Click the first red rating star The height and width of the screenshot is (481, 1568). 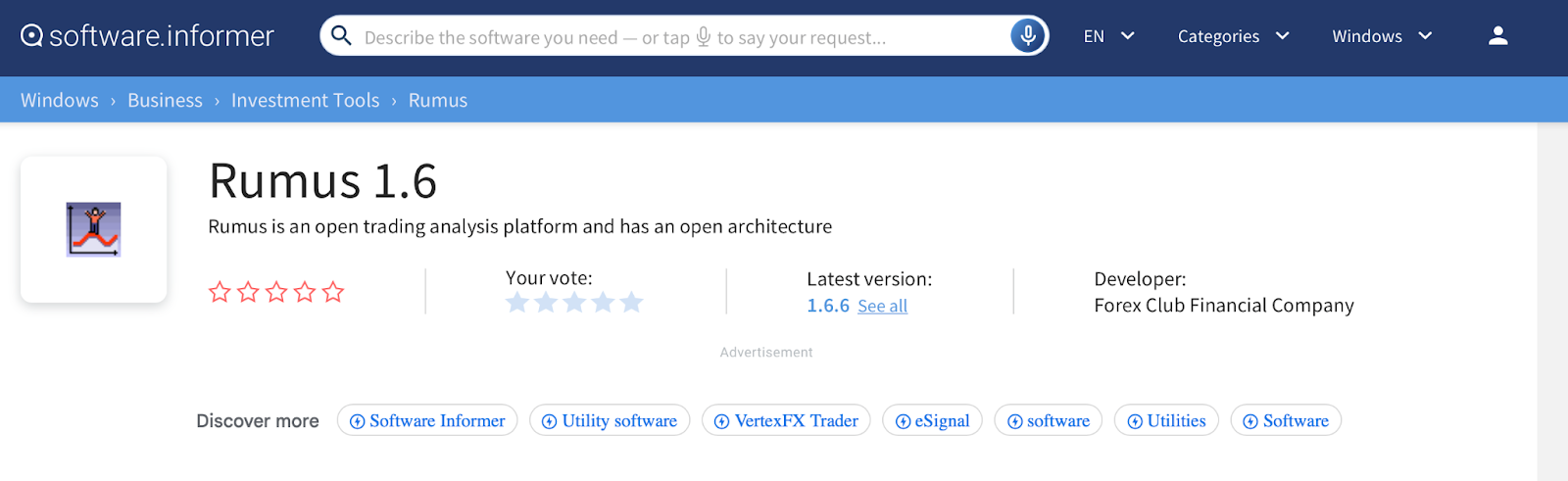point(220,292)
